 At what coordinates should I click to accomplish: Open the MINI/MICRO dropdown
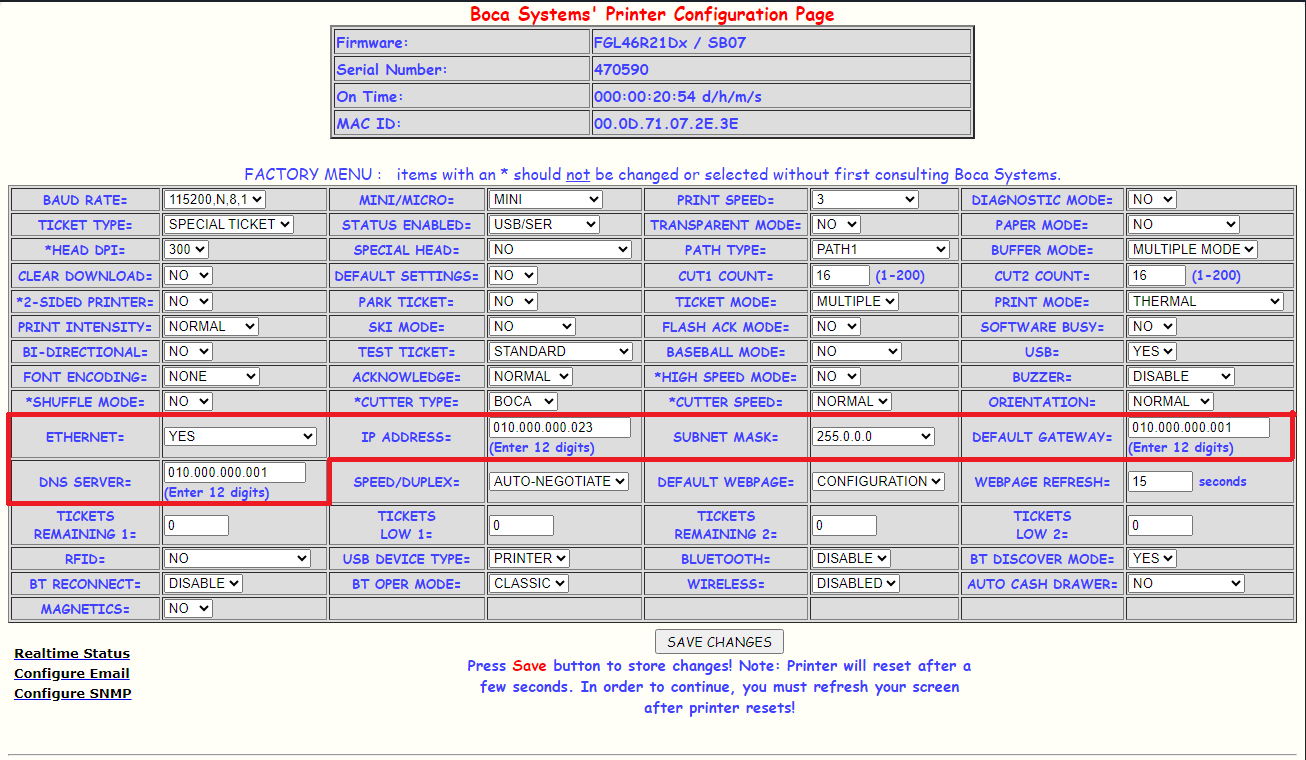tap(545, 200)
